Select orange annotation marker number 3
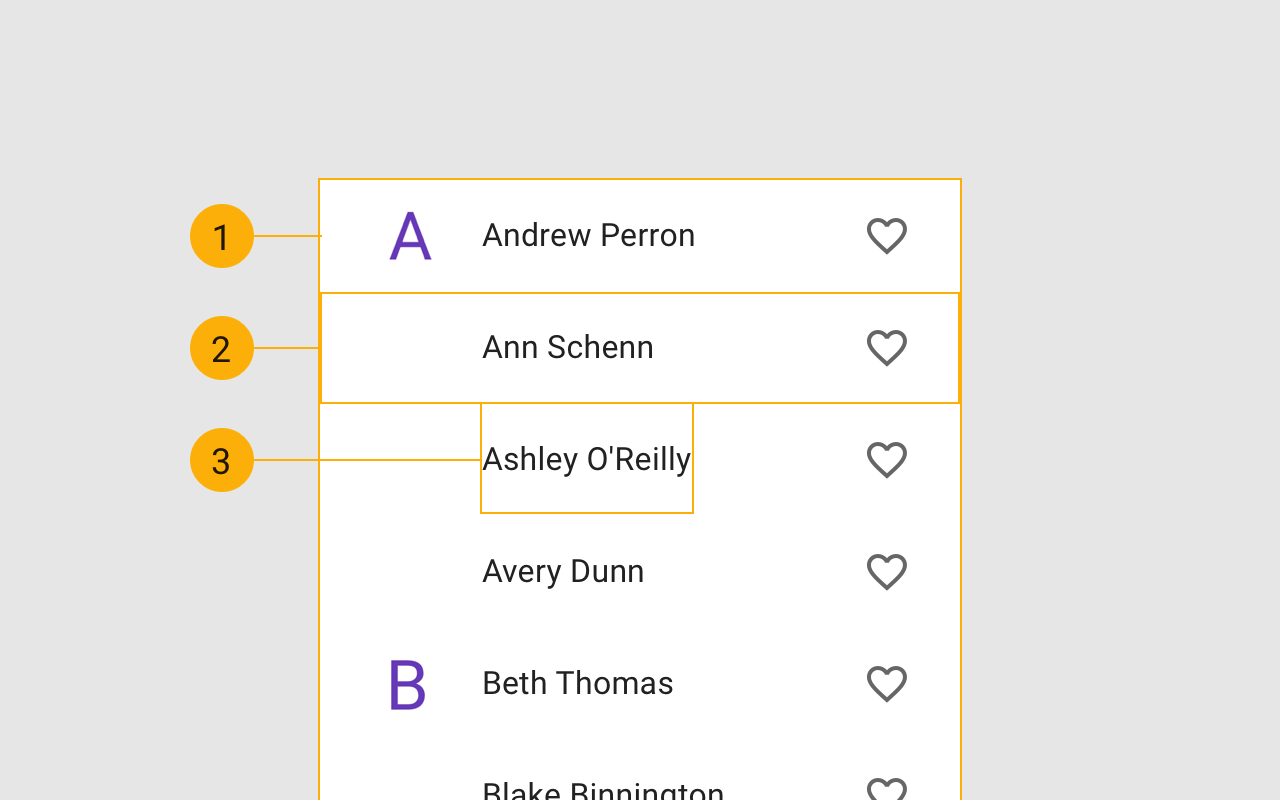The width and height of the screenshot is (1280, 800). click(222, 460)
